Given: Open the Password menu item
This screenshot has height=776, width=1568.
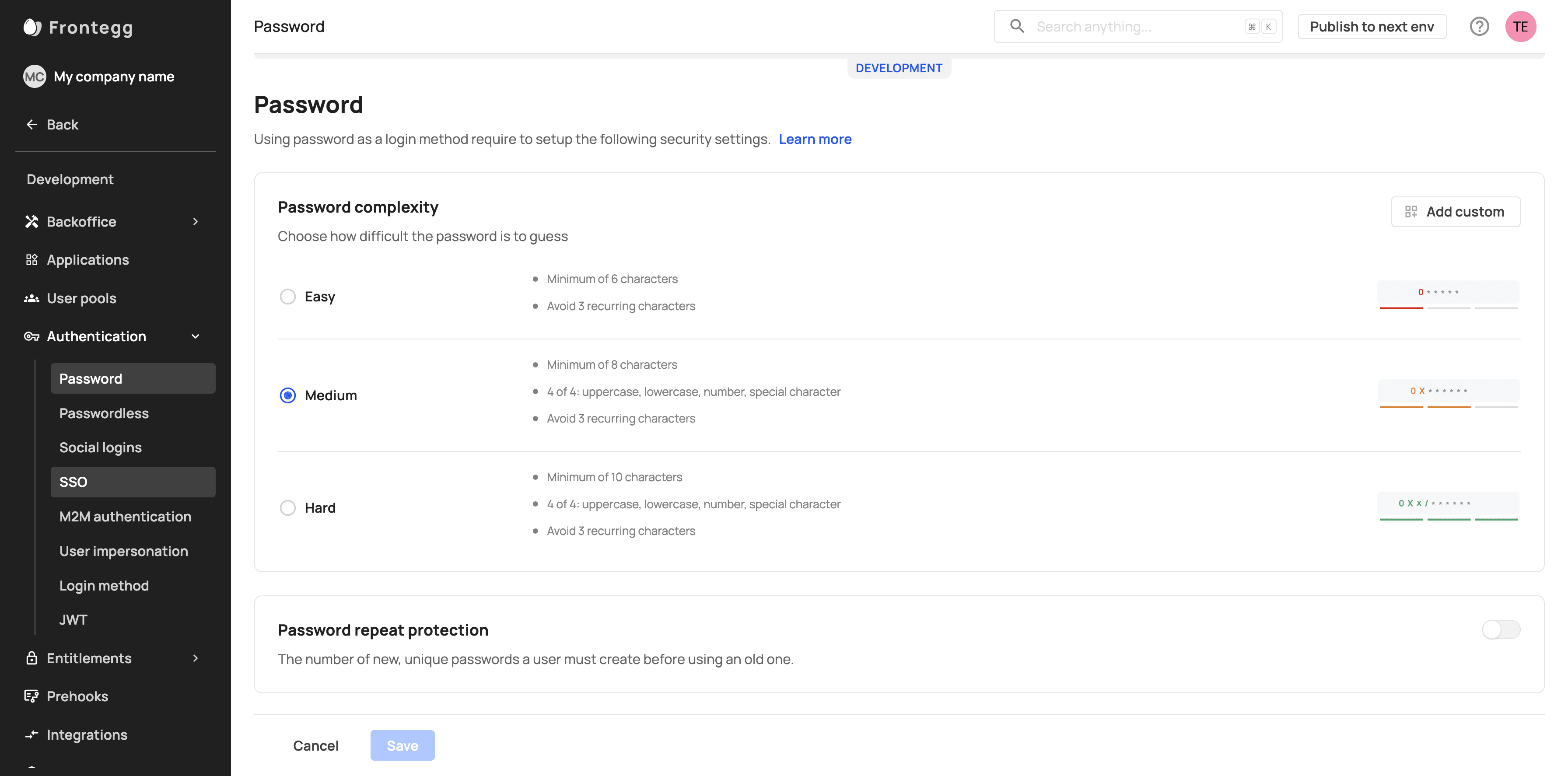Looking at the screenshot, I should [133, 378].
